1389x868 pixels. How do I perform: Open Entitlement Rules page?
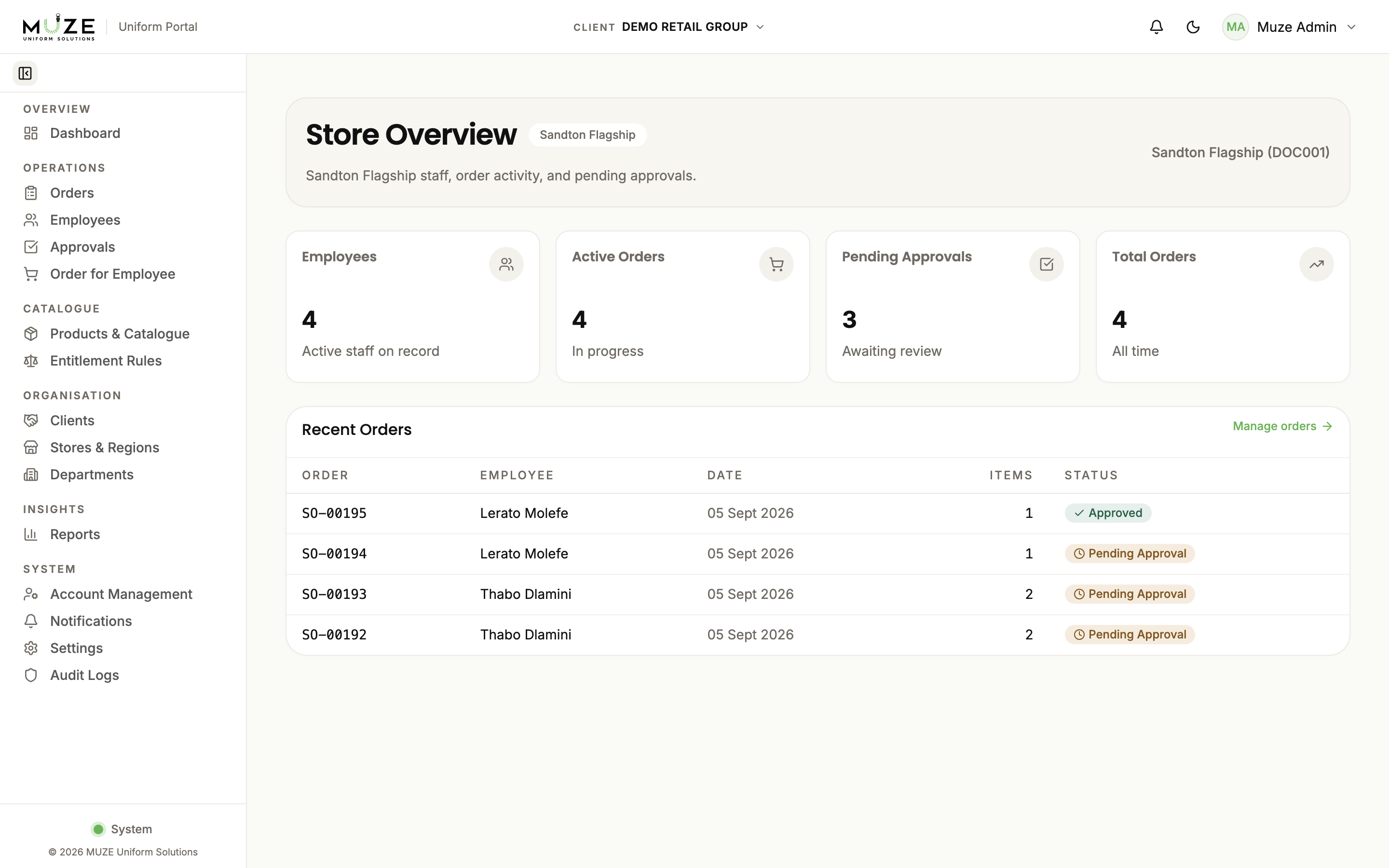tap(106, 361)
